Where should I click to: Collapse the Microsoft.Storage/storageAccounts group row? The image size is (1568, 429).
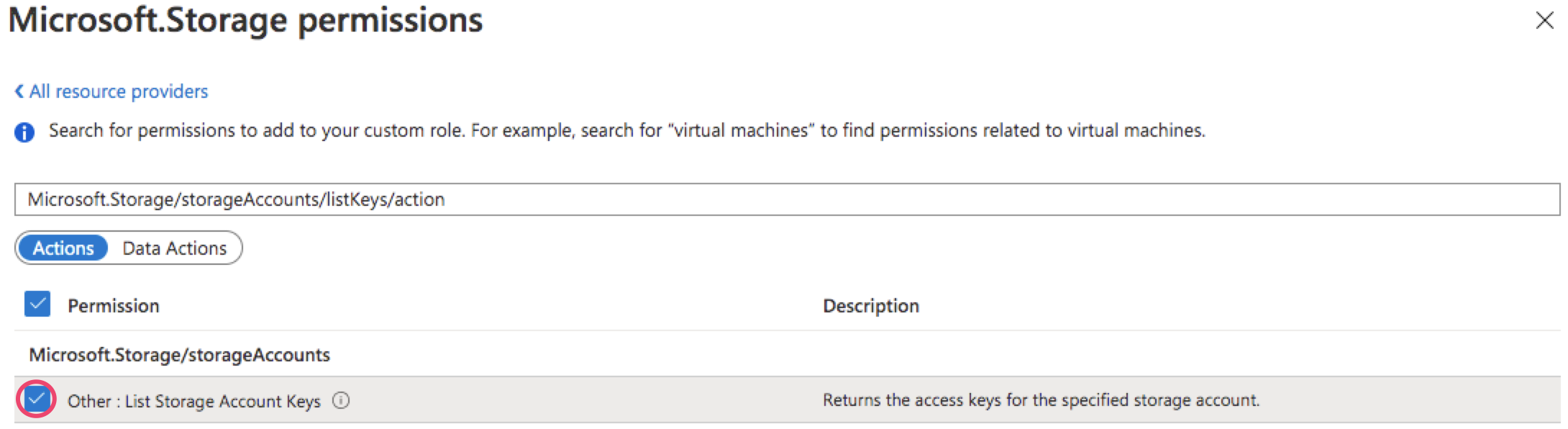click(179, 355)
